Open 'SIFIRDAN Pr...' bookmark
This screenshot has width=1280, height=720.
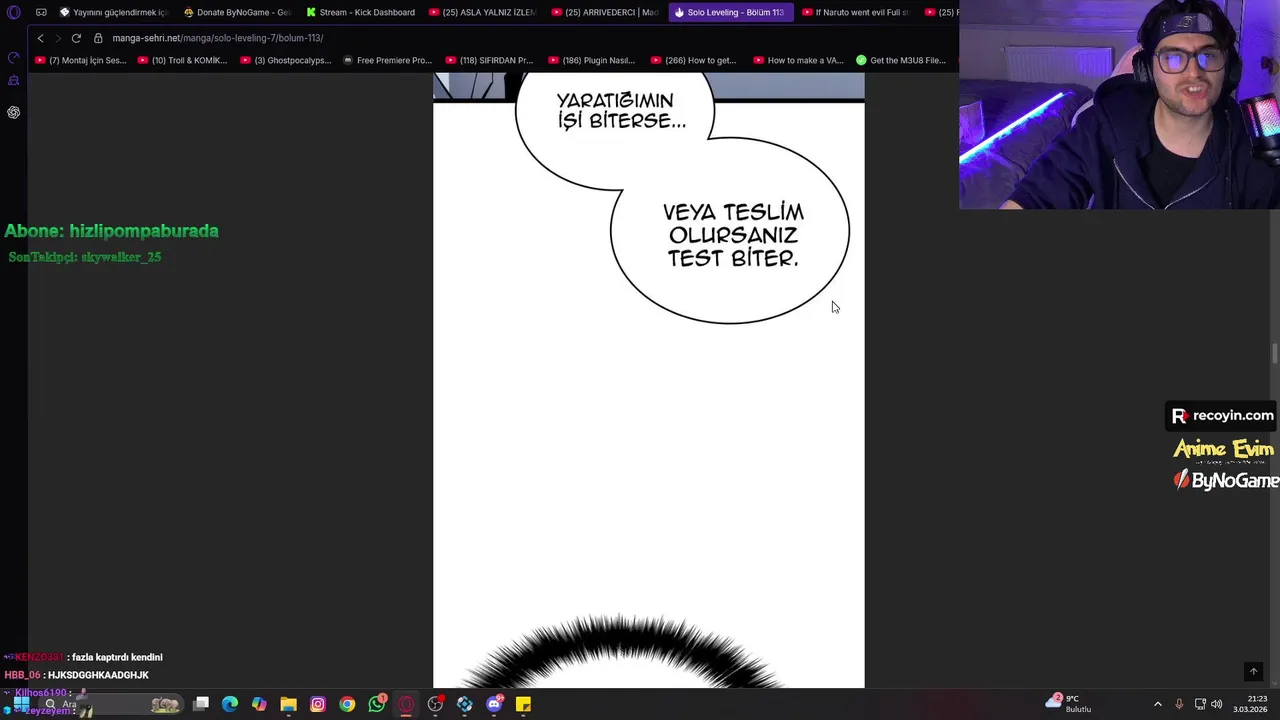click(489, 60)
